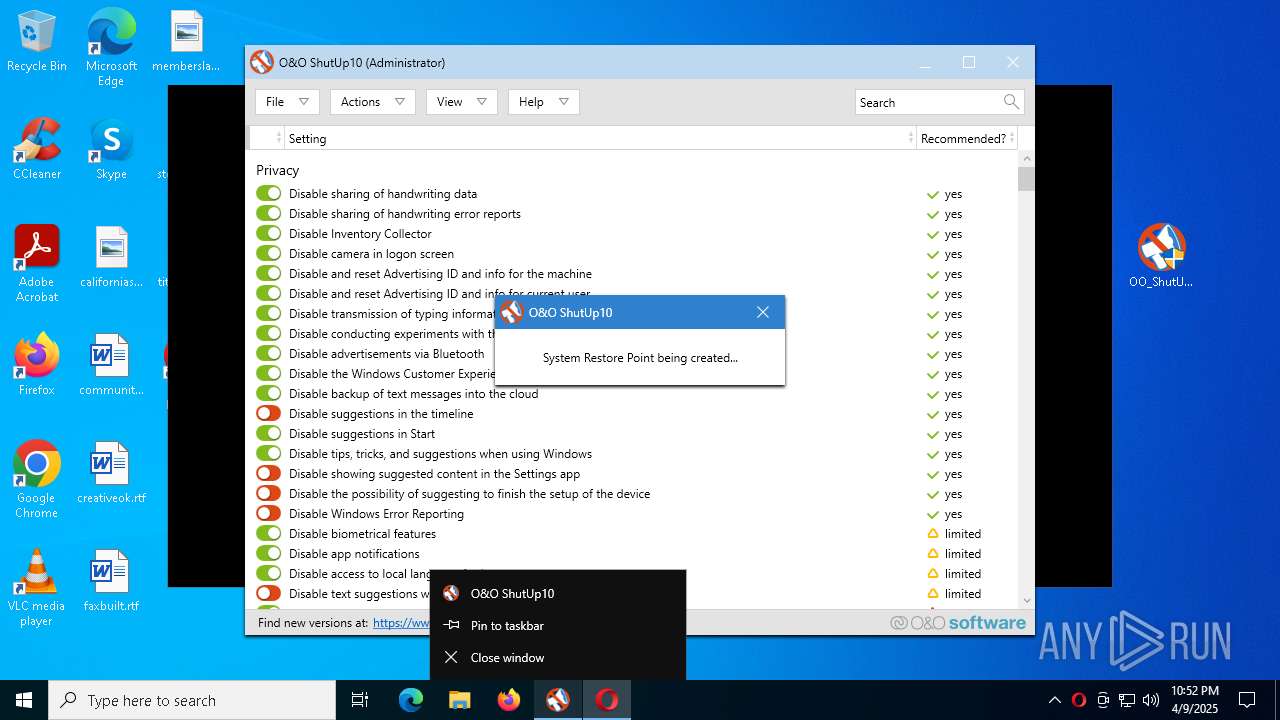Open Skype desktop shortcut
Image resolution: width=1280 pixels, height=720 pixels.
111,150
